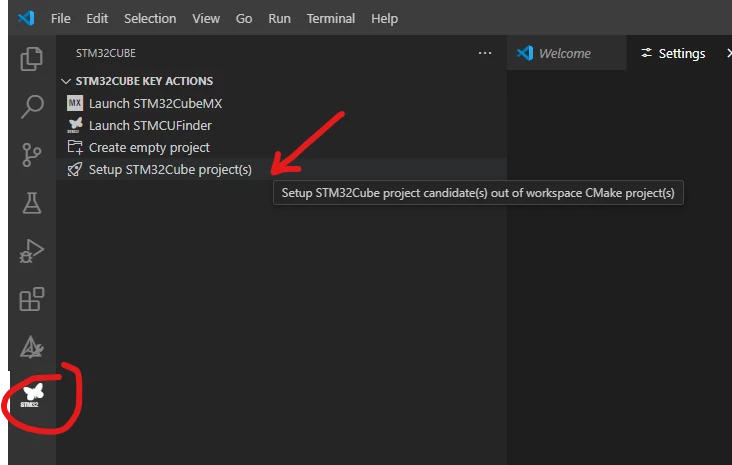
Task: Open the STM32CUBE panel more actions ellipsis
Action: coord(485,53)
